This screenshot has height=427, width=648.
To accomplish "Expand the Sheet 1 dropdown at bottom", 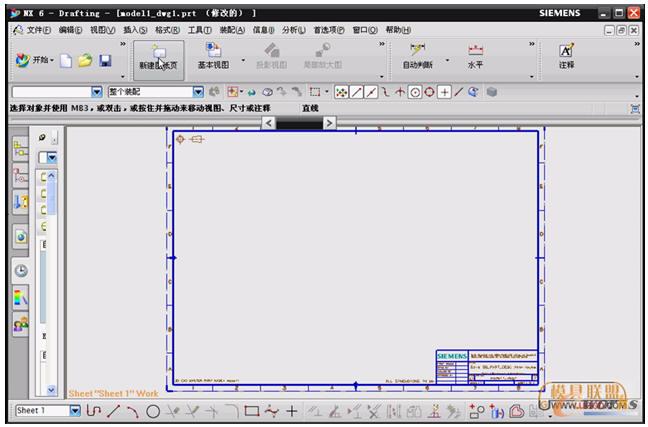I will pos(75,411).
